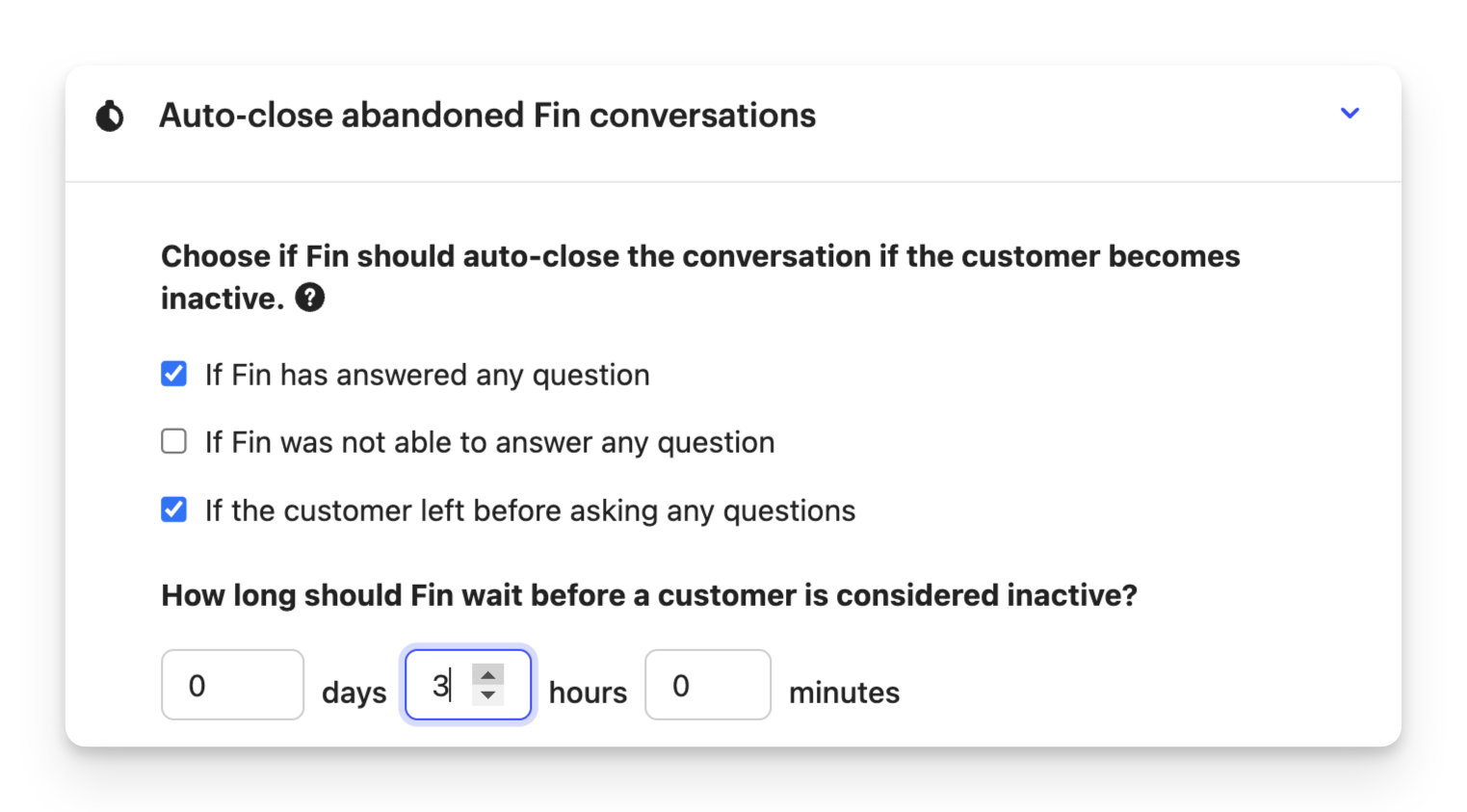Click the 'Auto-close abandoned Fin conversations' header title
This screenshot has width=1467, height=812.
[487, 116]
